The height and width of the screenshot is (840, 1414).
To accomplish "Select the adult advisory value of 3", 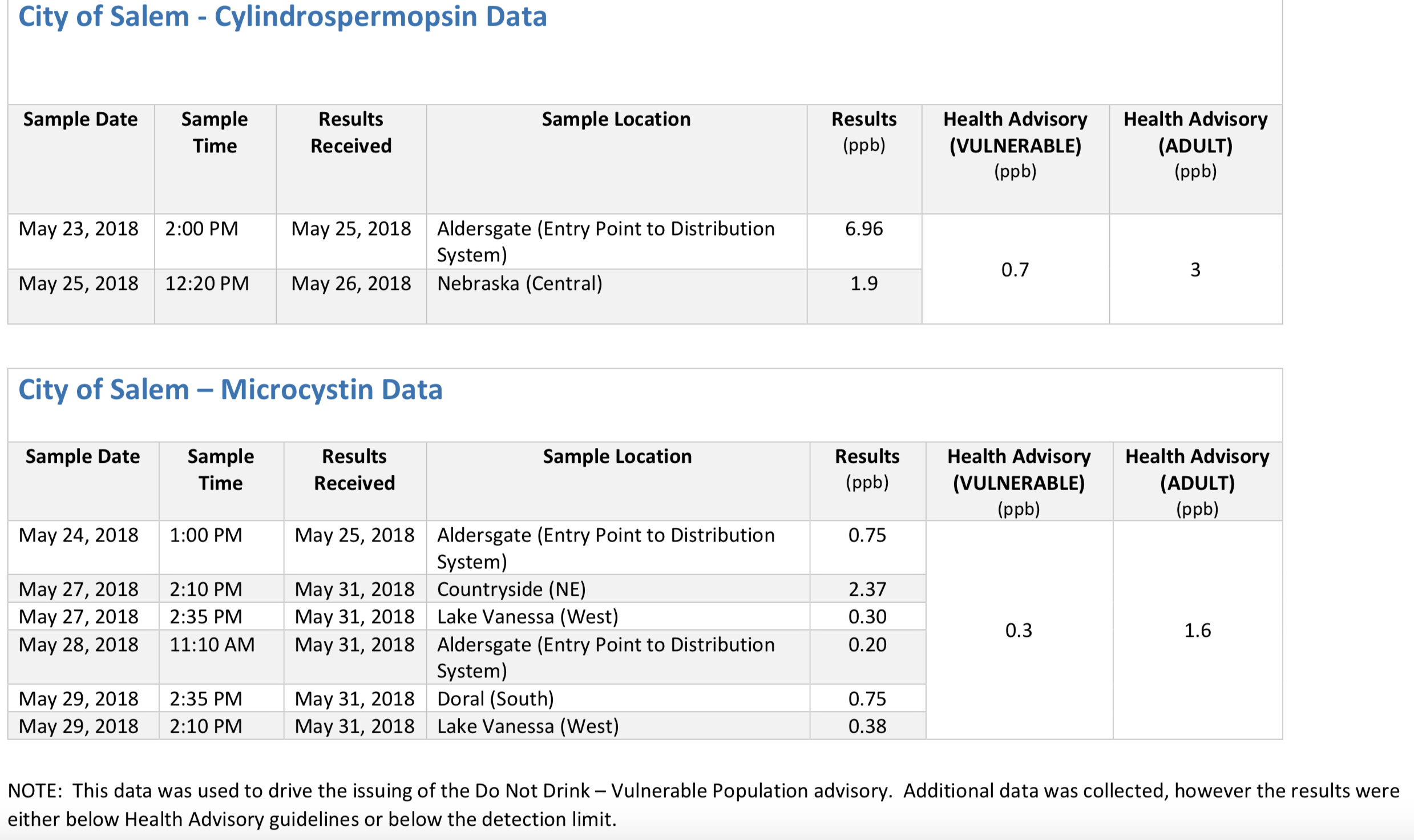I will coord(1195,269).
